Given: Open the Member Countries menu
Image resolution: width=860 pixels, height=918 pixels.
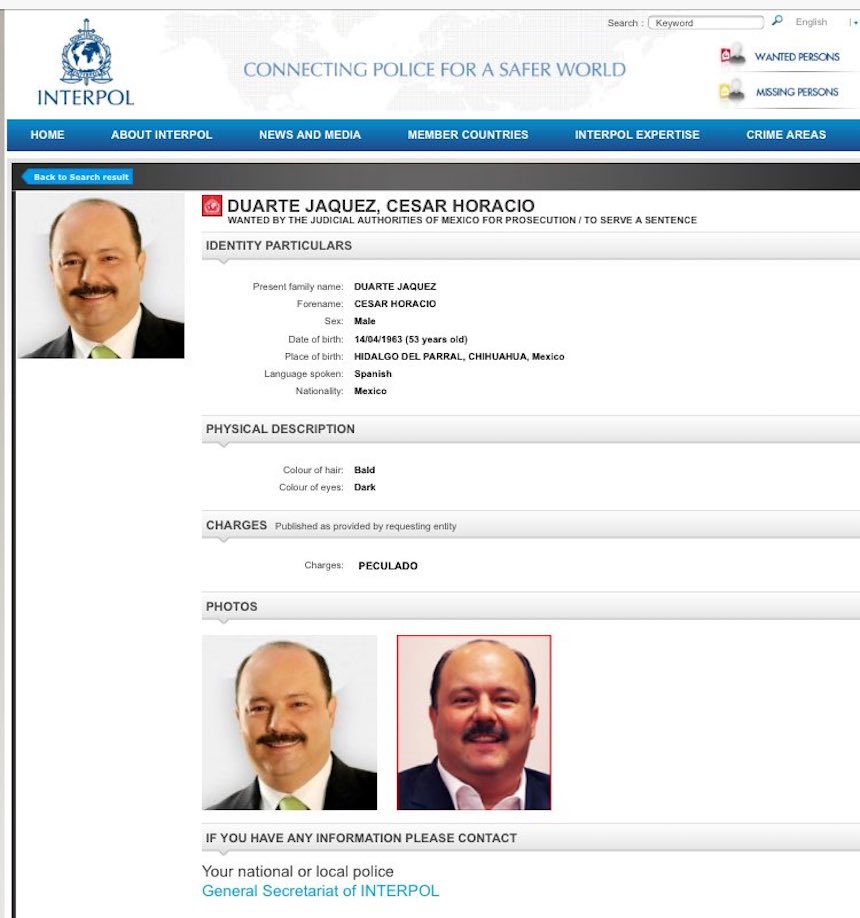Looking at the screenshot, I should click(x=467, y=135).
